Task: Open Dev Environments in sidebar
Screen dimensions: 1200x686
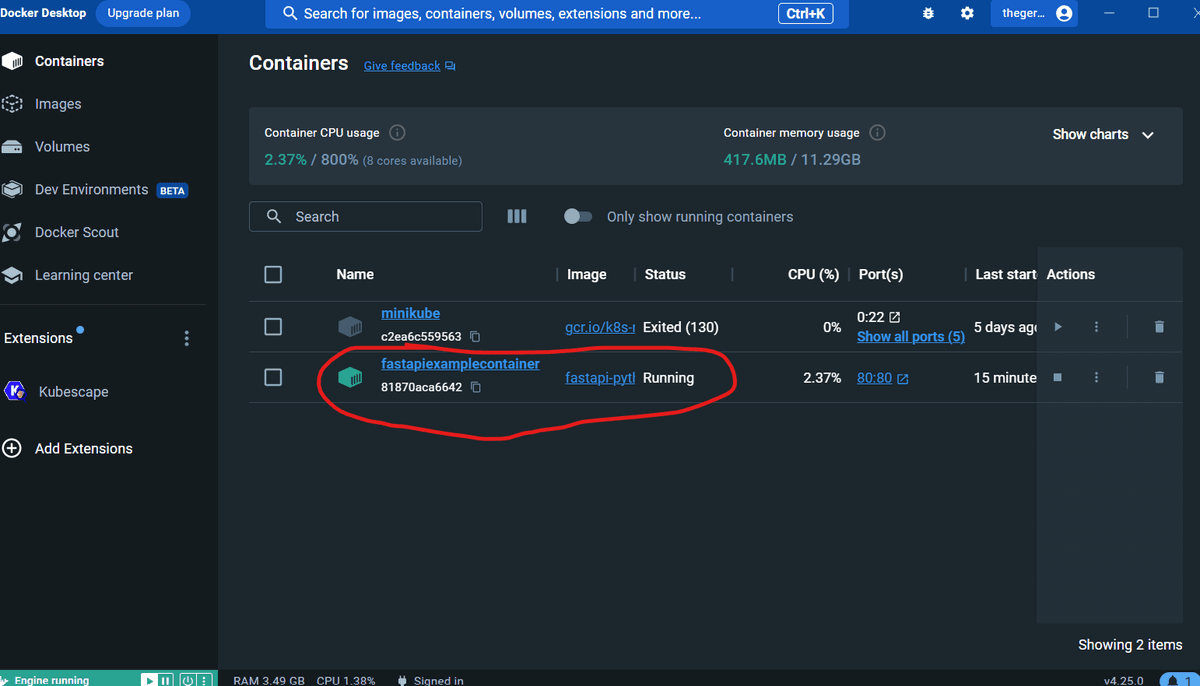Action: point(91,189)
